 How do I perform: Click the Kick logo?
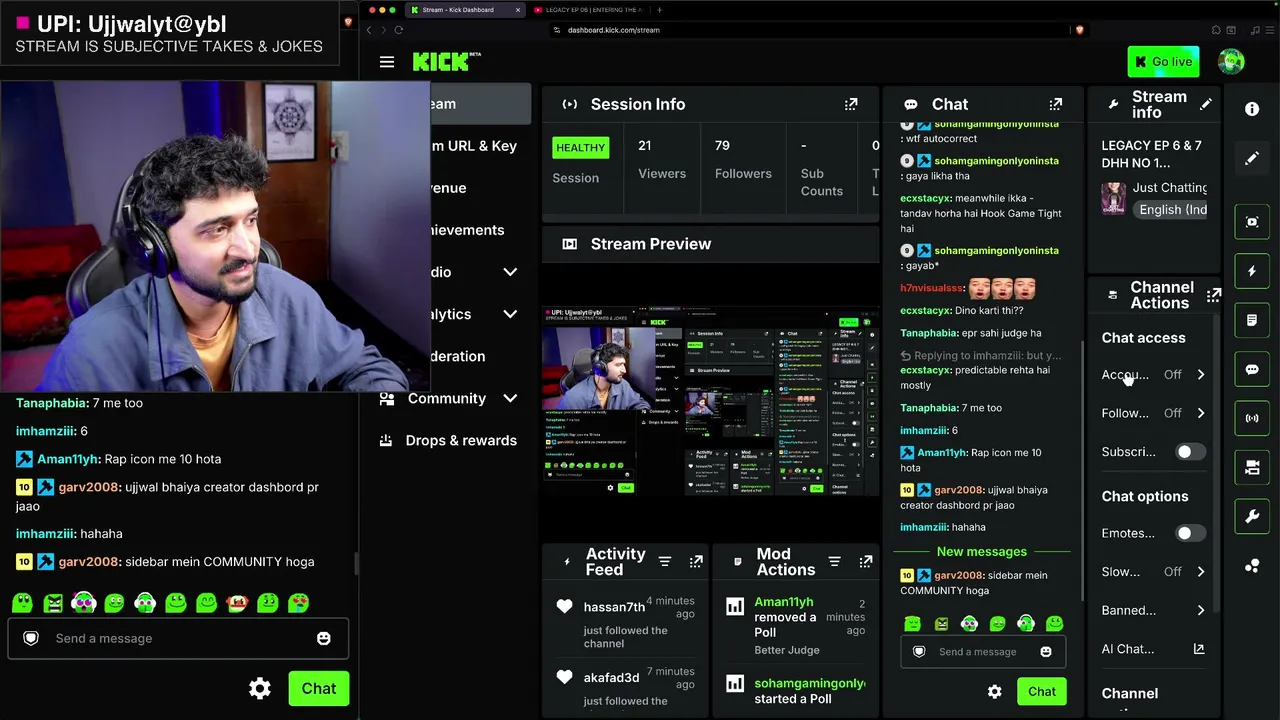pyautogui.click(x=447, y=62)
